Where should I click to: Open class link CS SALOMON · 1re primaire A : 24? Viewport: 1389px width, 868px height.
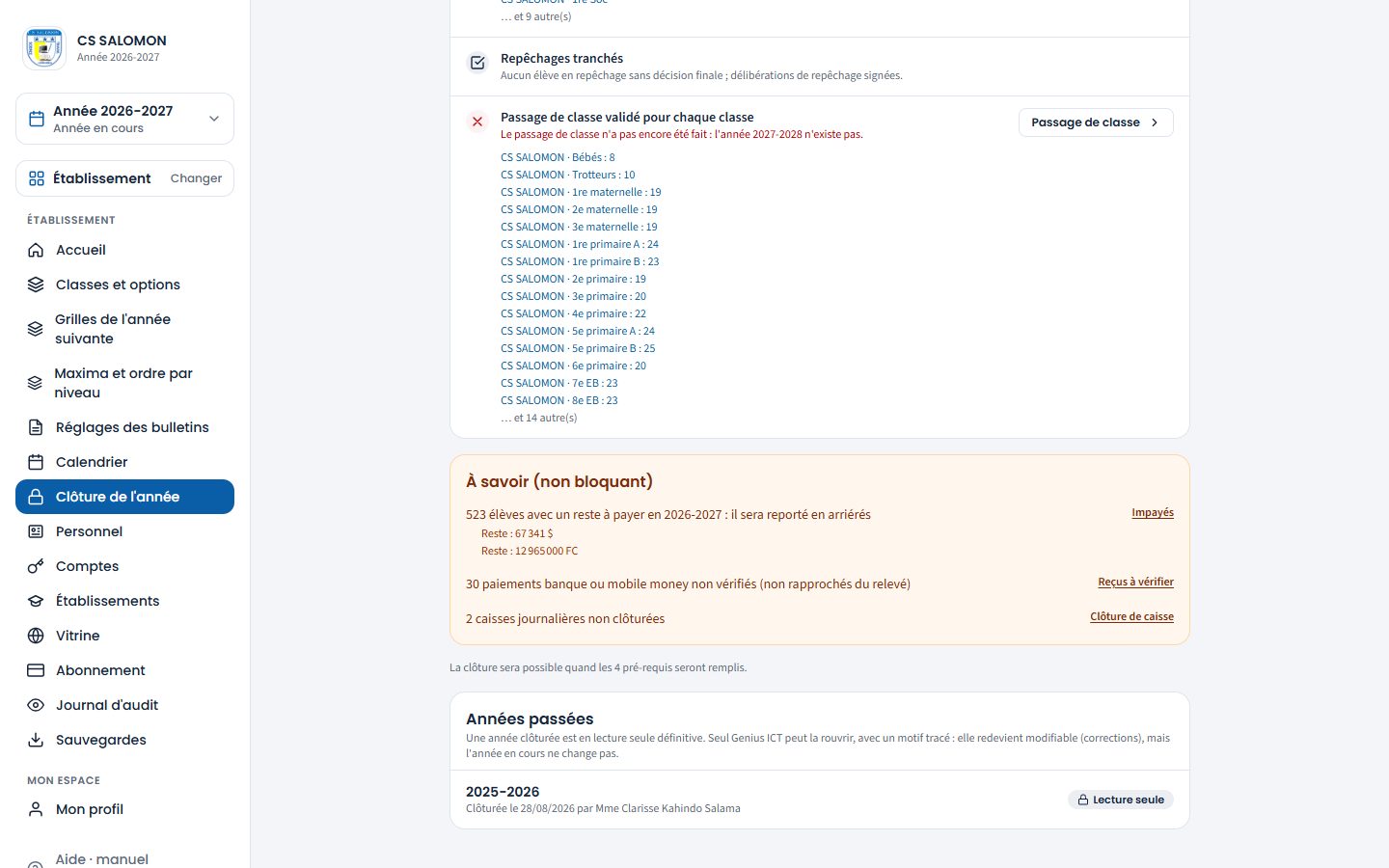[x=580, y=244]
